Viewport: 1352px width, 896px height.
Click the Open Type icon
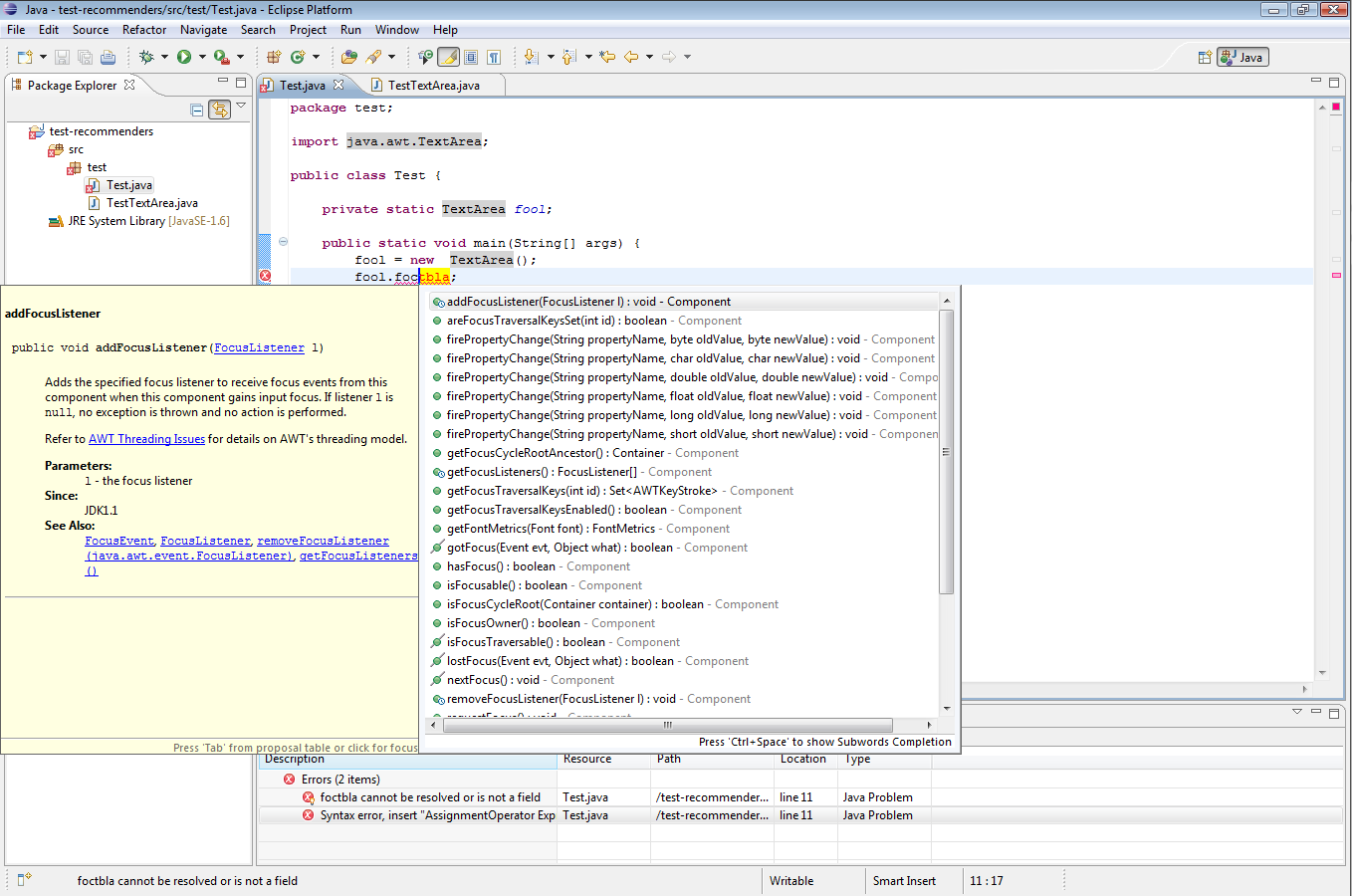[349, 57]
